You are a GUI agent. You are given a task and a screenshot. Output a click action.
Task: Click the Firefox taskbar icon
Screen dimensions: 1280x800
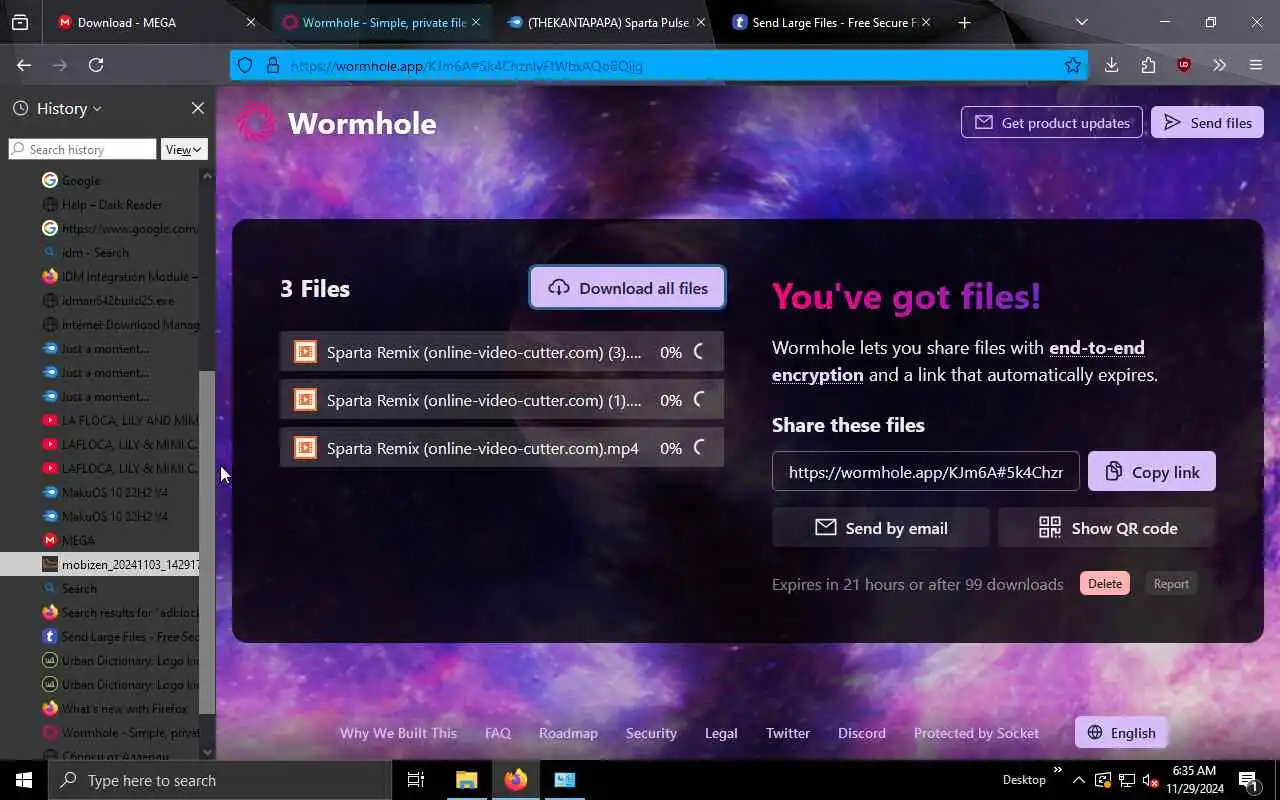(x=516, y=780)
